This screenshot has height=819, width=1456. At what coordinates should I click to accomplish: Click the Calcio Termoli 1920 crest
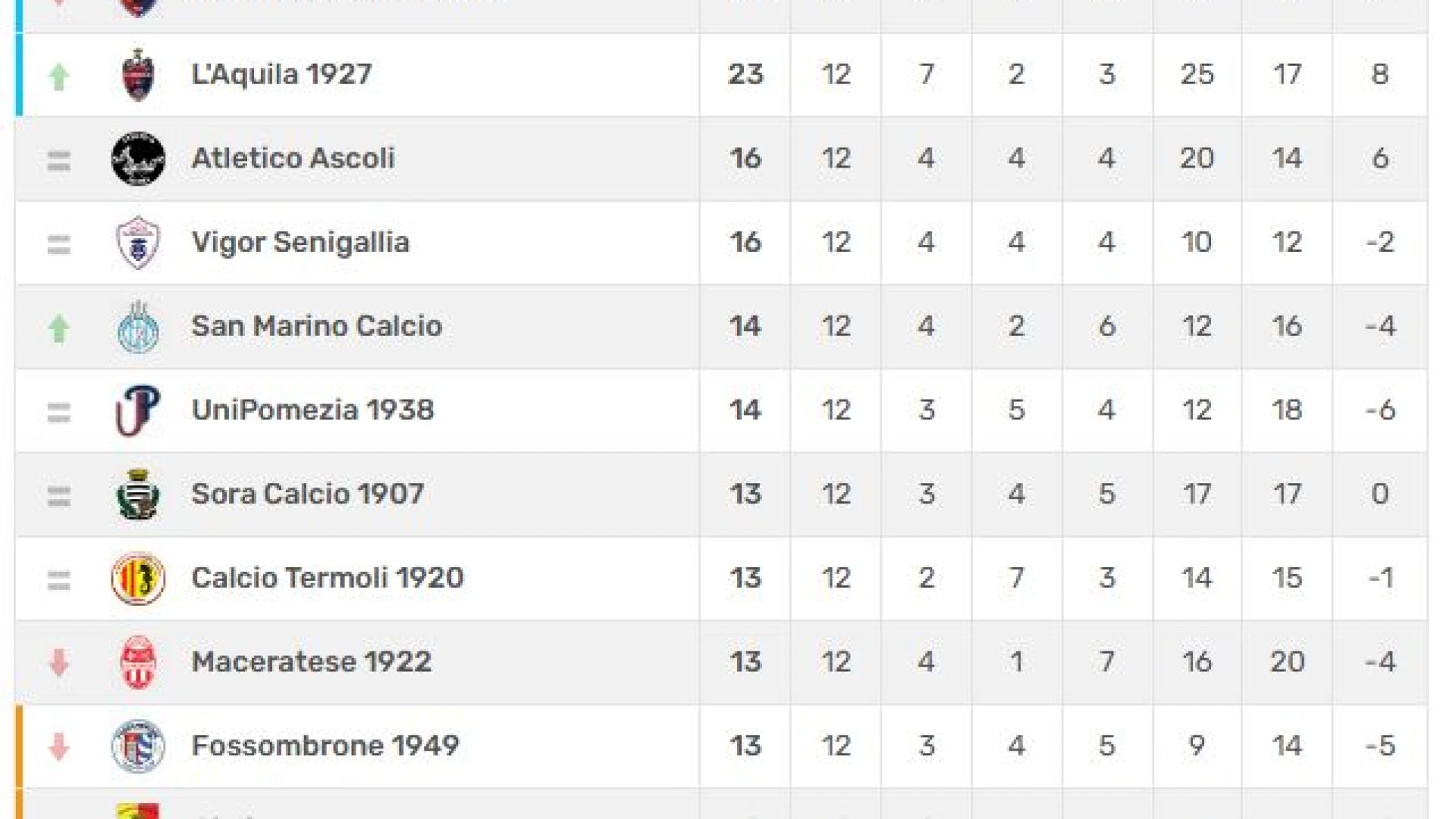pos(138,579)
